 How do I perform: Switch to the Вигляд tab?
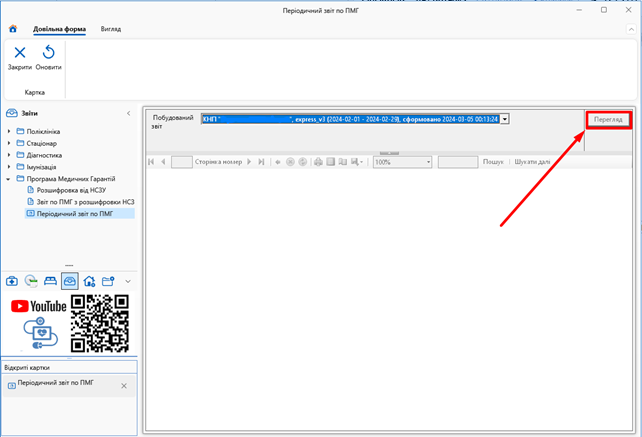pos(111,29)
